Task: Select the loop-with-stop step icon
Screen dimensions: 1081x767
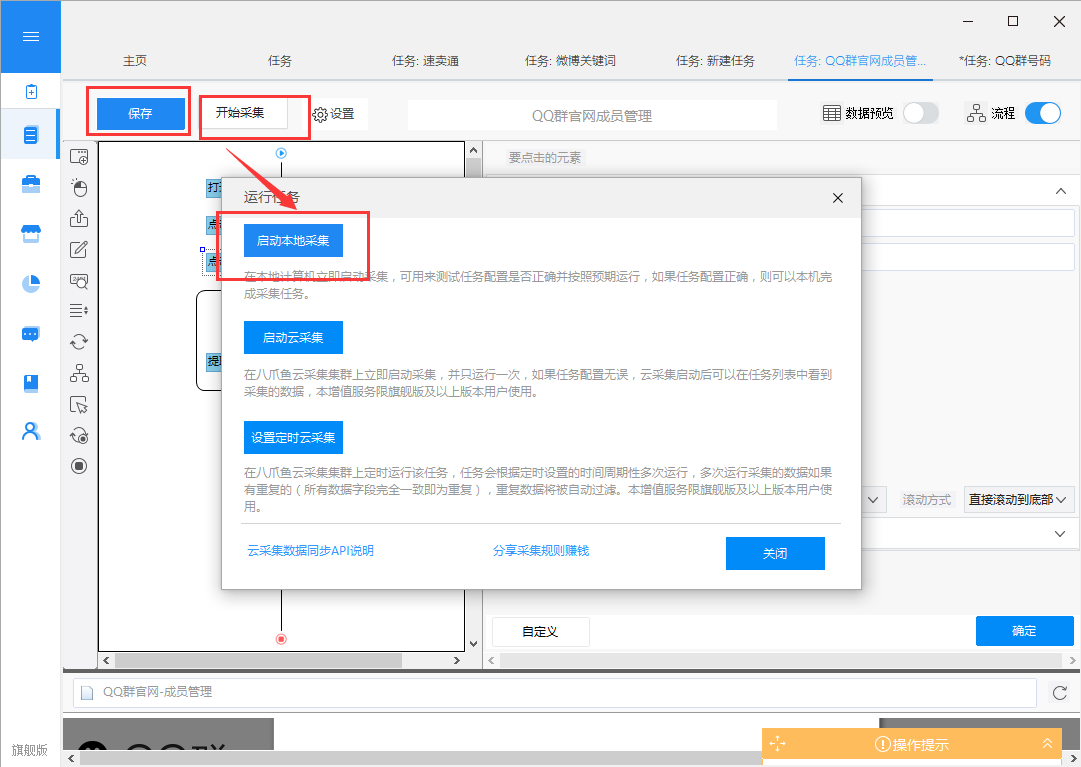Action: pos(79,436)
